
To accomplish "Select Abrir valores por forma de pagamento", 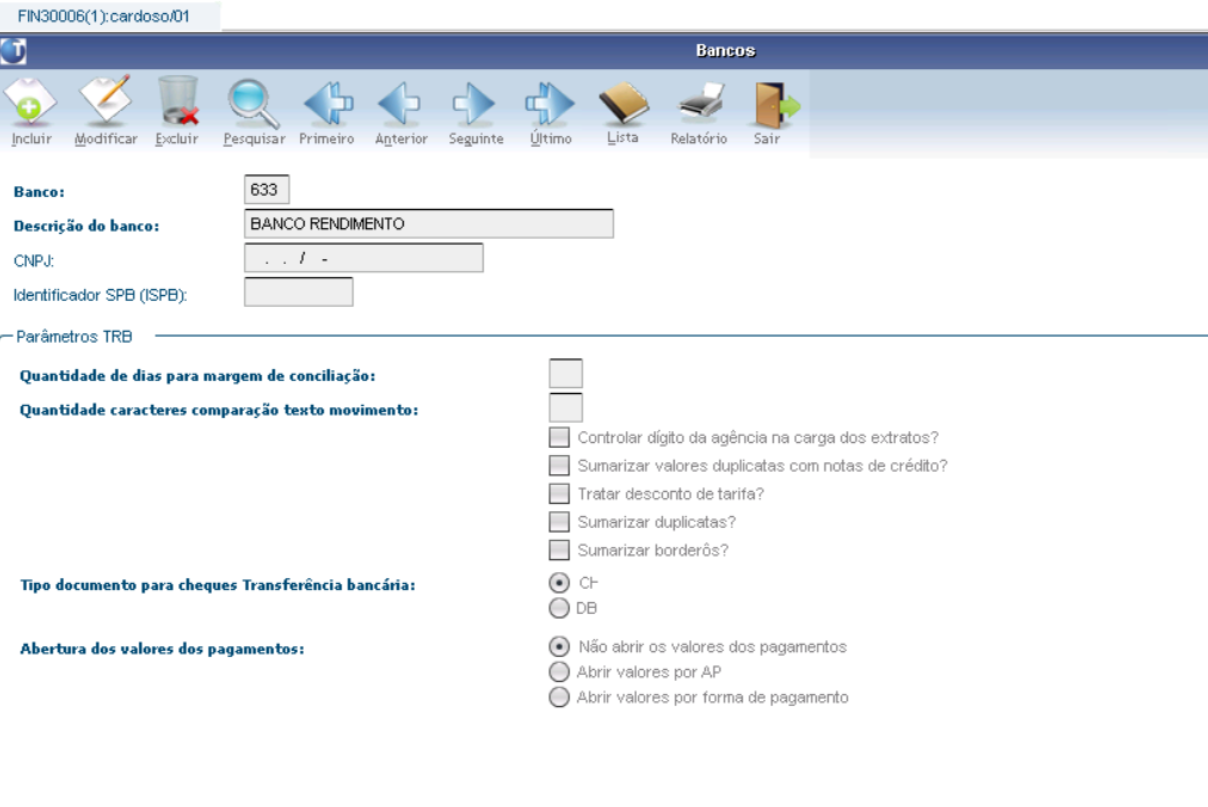I will [x=560, y=697].
